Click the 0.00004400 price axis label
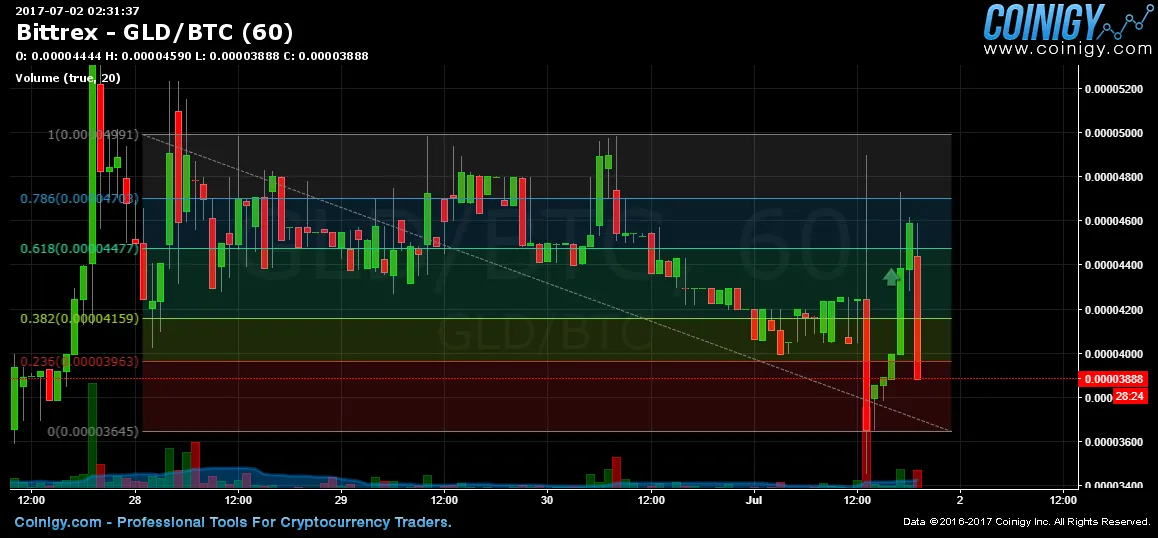The width and height of the screenshot is (1158, 538). coord(1114,265)
